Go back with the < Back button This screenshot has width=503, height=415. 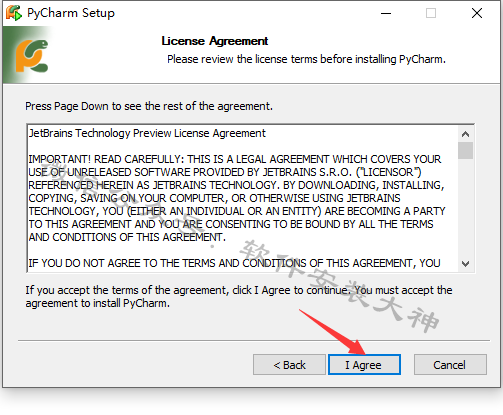pyautogui.click(x=289, y=365)
